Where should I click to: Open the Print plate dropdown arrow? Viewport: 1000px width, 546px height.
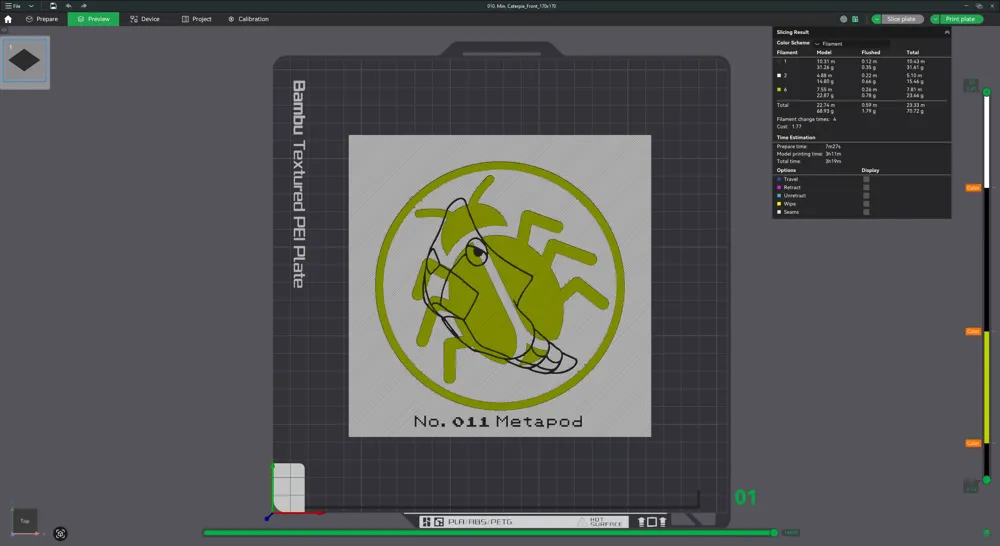click(x=936, y=19)
